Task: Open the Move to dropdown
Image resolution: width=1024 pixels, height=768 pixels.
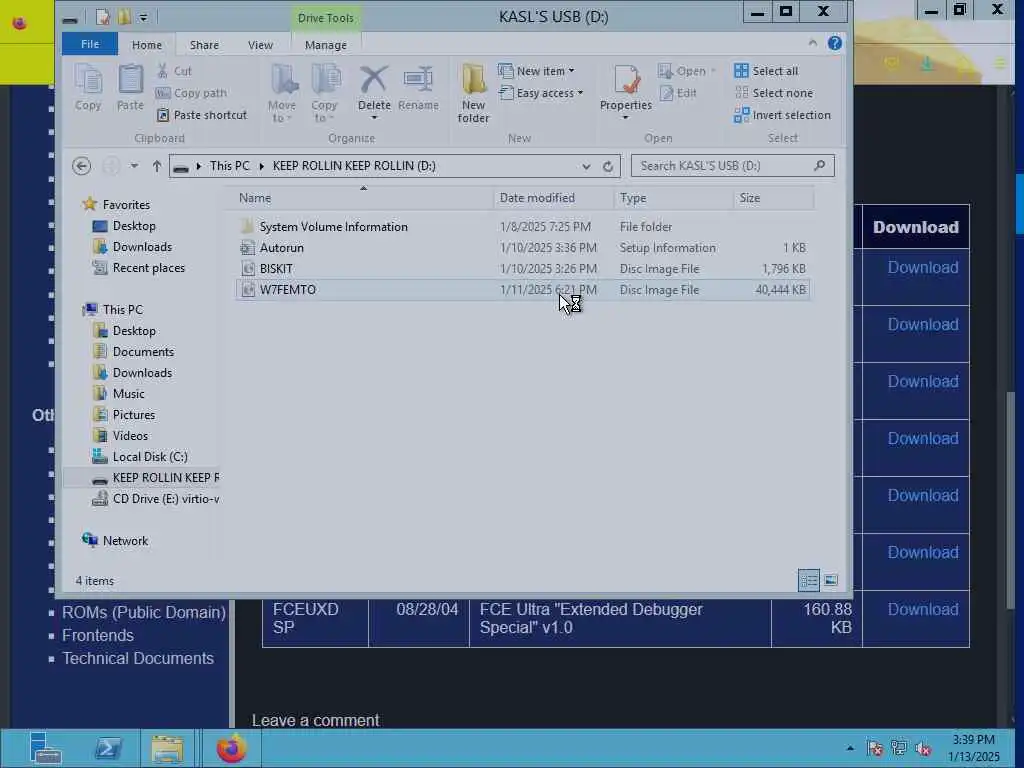Action: (x=282, y=93)
